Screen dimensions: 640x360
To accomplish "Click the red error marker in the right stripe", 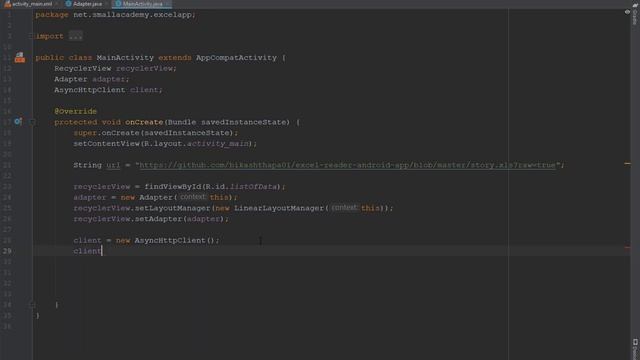I will tap(627, 247).
